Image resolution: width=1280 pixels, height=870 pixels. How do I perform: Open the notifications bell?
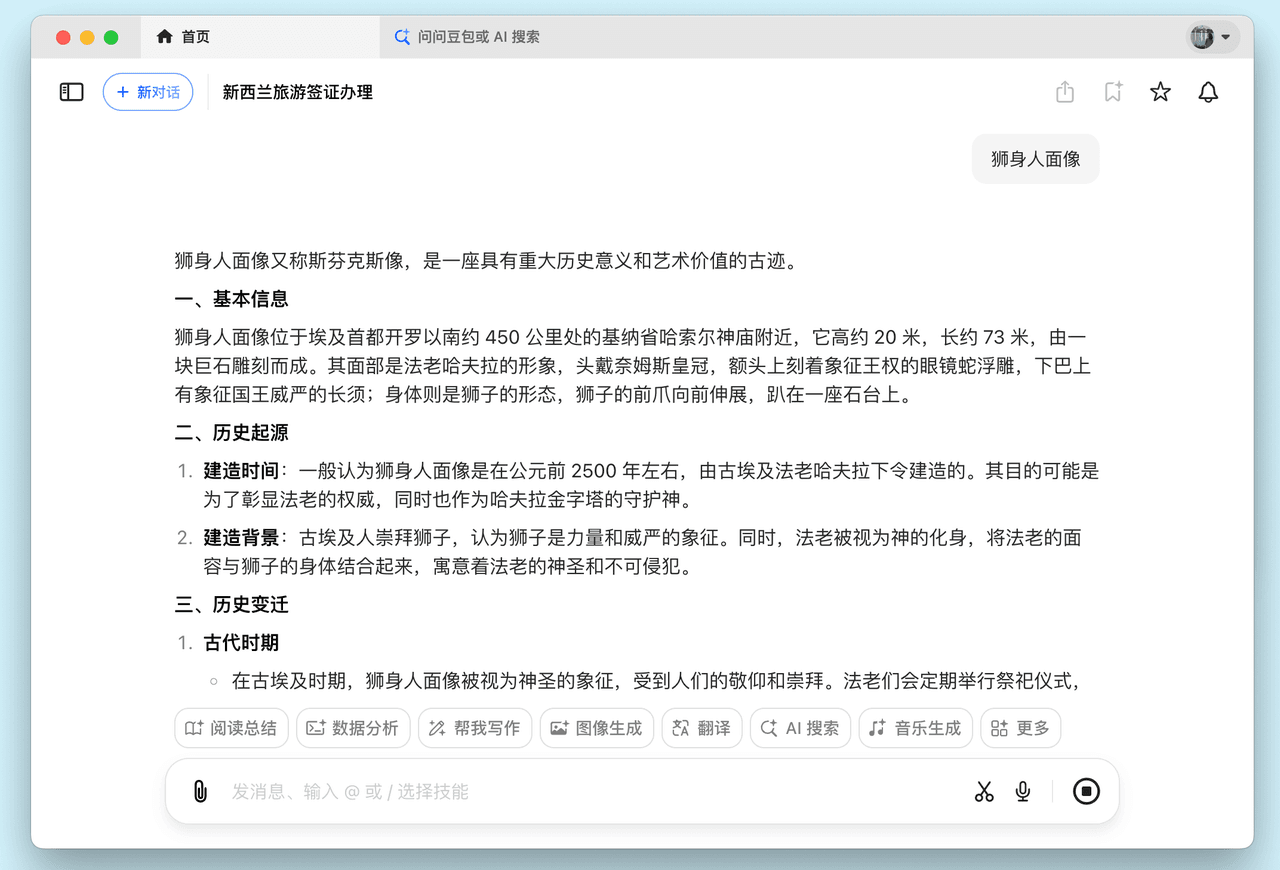coord(1208,92)
